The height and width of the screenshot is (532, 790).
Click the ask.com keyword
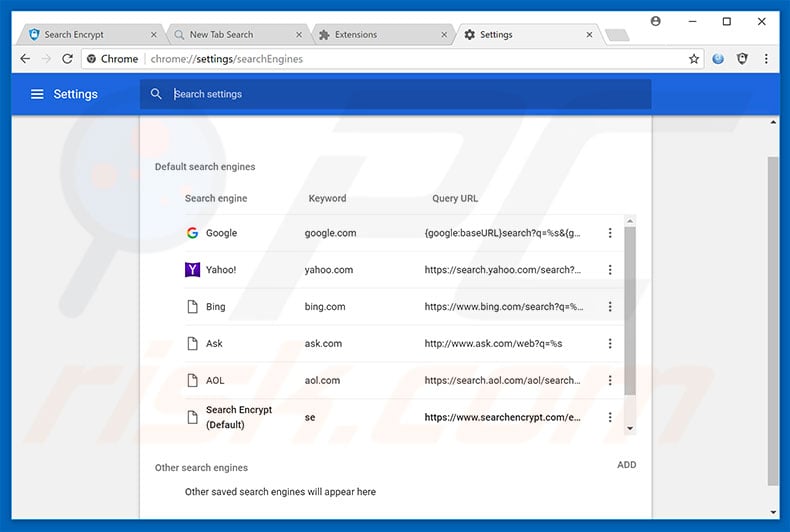[323, 344]
